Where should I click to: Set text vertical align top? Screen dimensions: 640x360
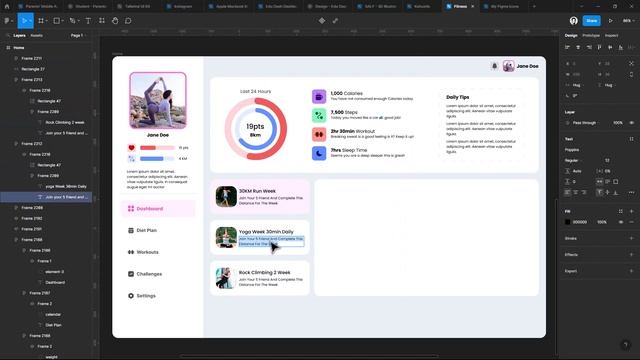tap(599, 192)
